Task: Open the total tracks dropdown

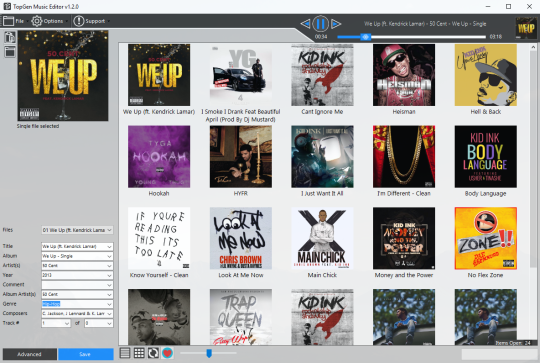Action: pos(110,323)
